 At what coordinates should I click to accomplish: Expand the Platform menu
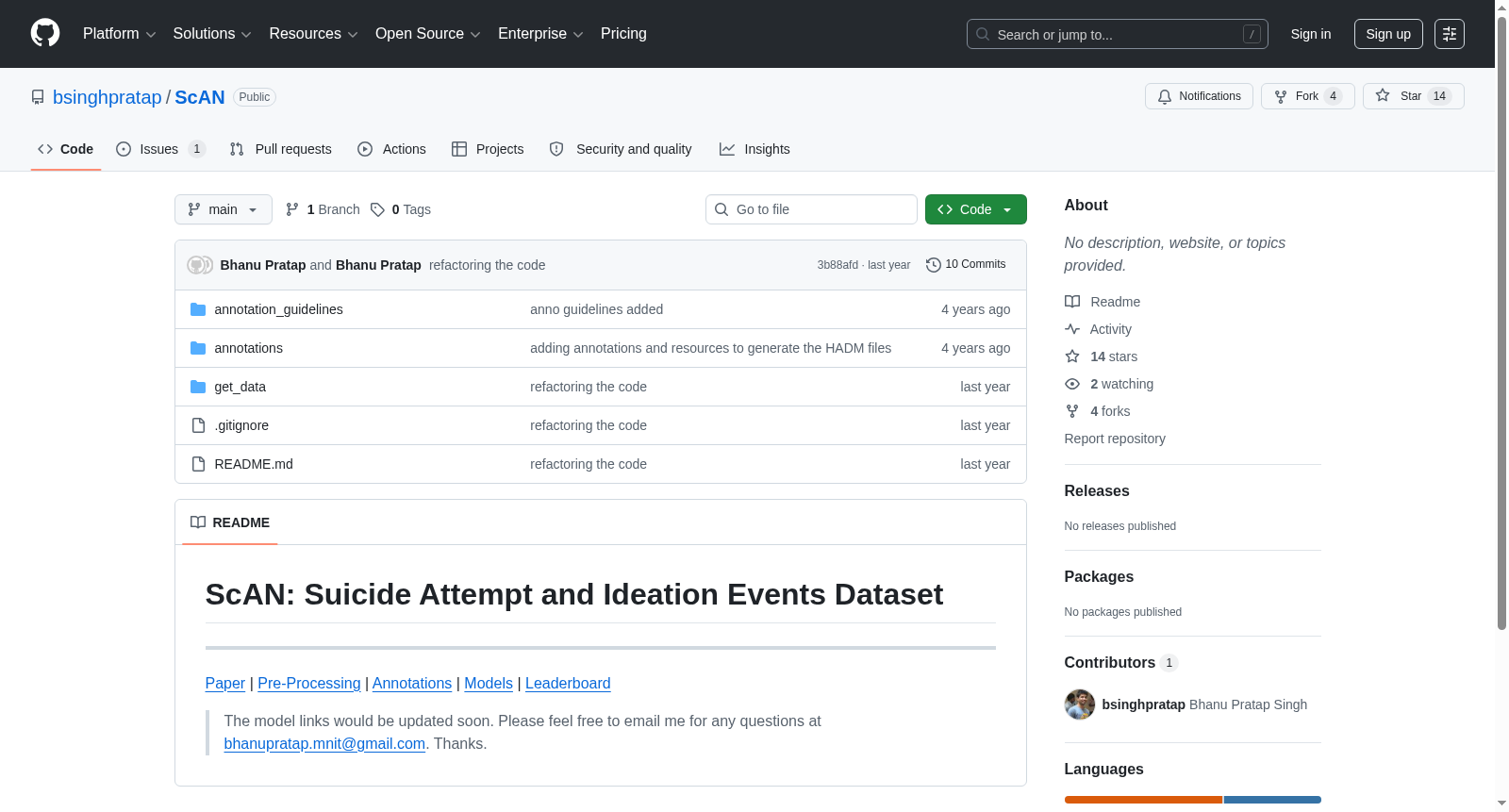click(120, 34)
